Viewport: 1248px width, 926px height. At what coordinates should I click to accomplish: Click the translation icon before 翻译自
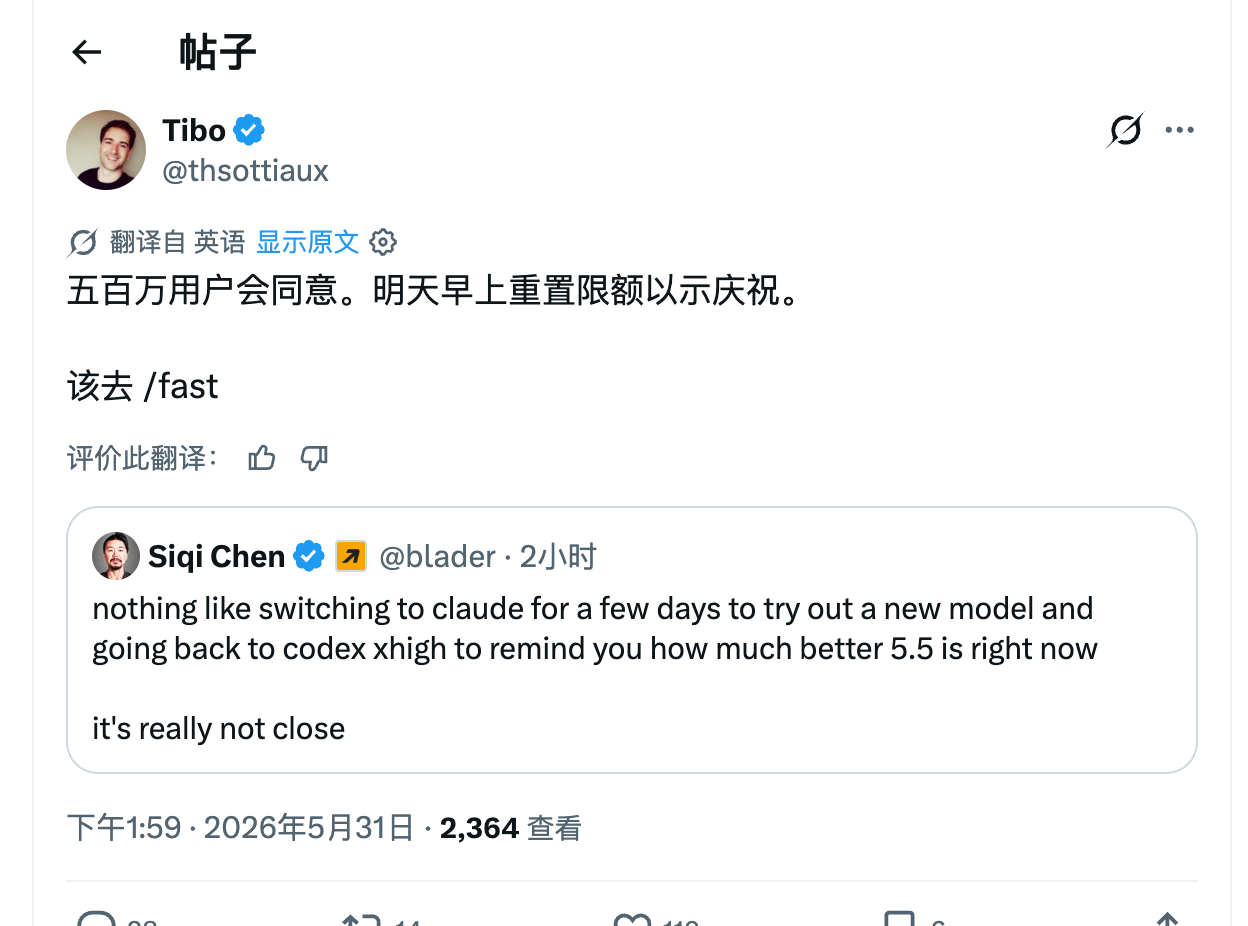[82, 242]
